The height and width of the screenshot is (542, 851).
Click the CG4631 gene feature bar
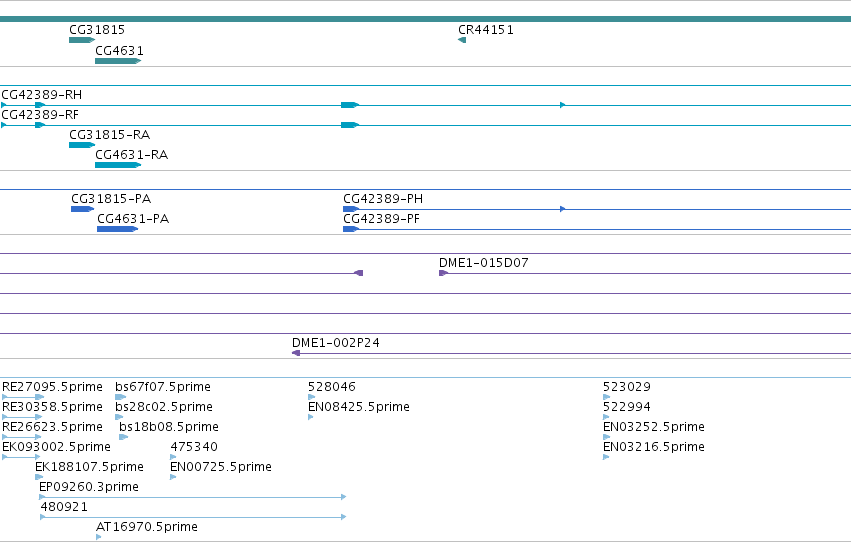[x=118, y=61]
